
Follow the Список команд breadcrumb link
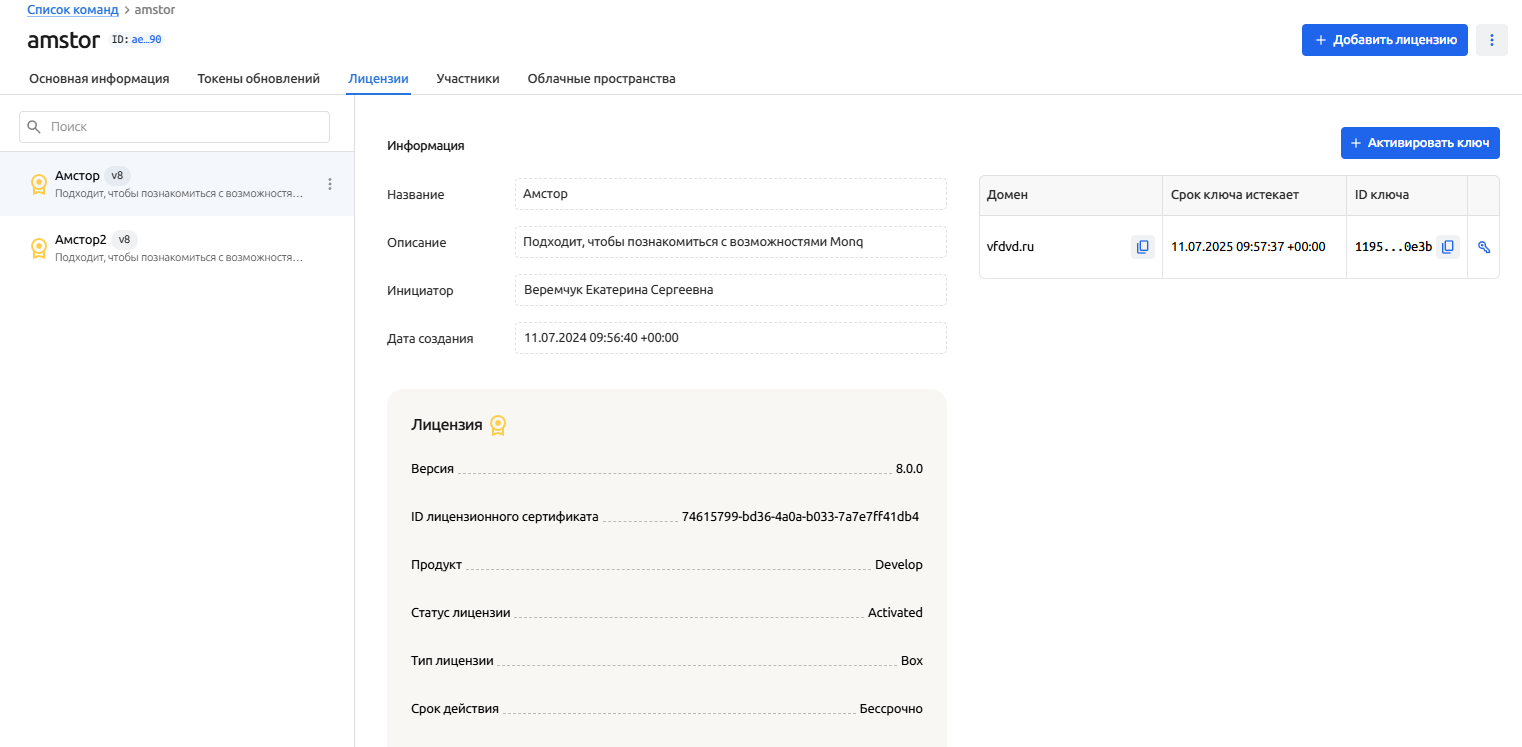click(x=72, y=9)
